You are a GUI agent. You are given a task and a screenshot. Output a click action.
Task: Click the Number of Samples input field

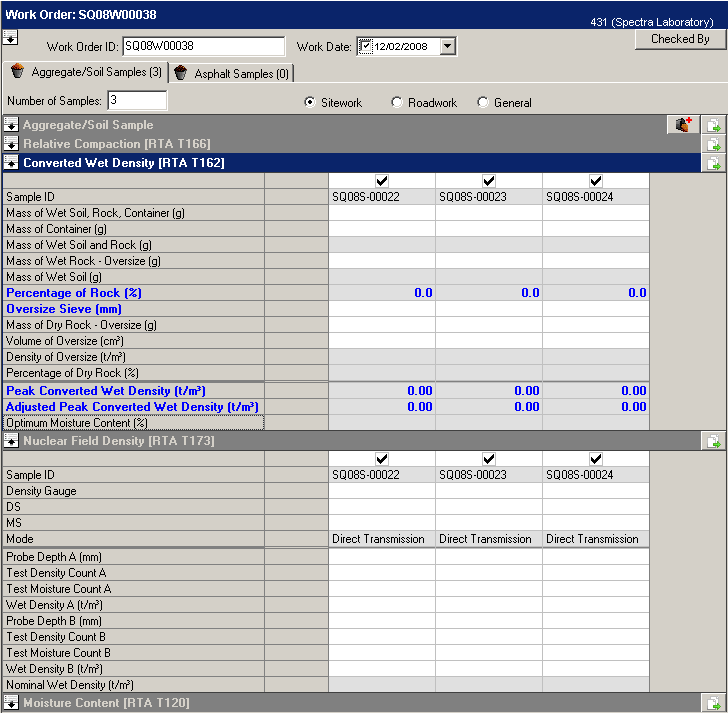[x=137, y=100]
